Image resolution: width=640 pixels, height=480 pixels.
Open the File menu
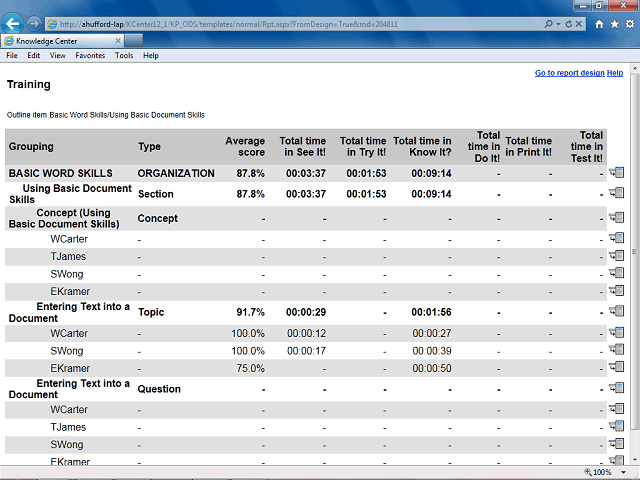[12, 56]
